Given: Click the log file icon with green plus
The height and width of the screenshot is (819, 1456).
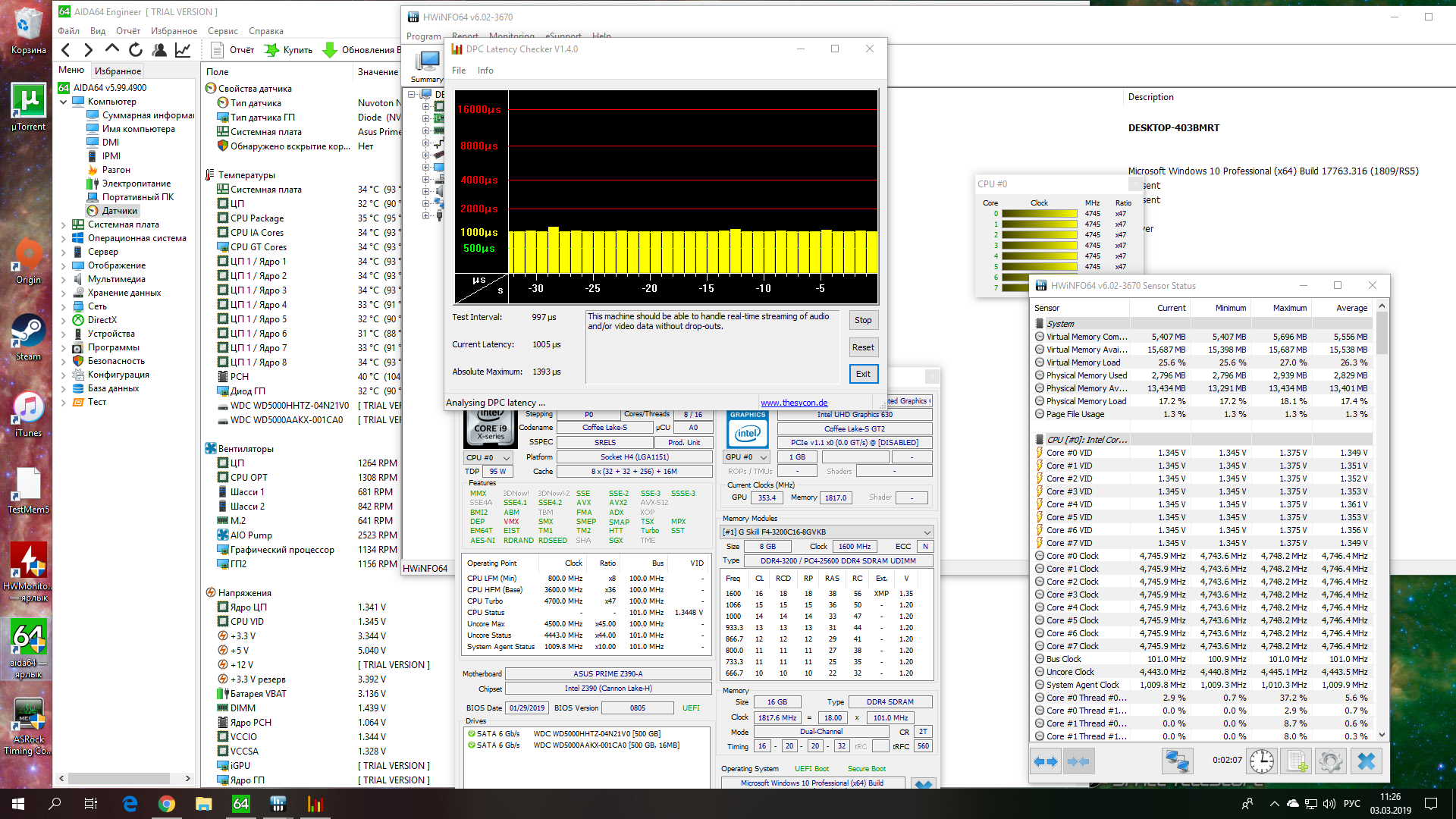Looking at the screenshot, I should tap(1296, 761).
